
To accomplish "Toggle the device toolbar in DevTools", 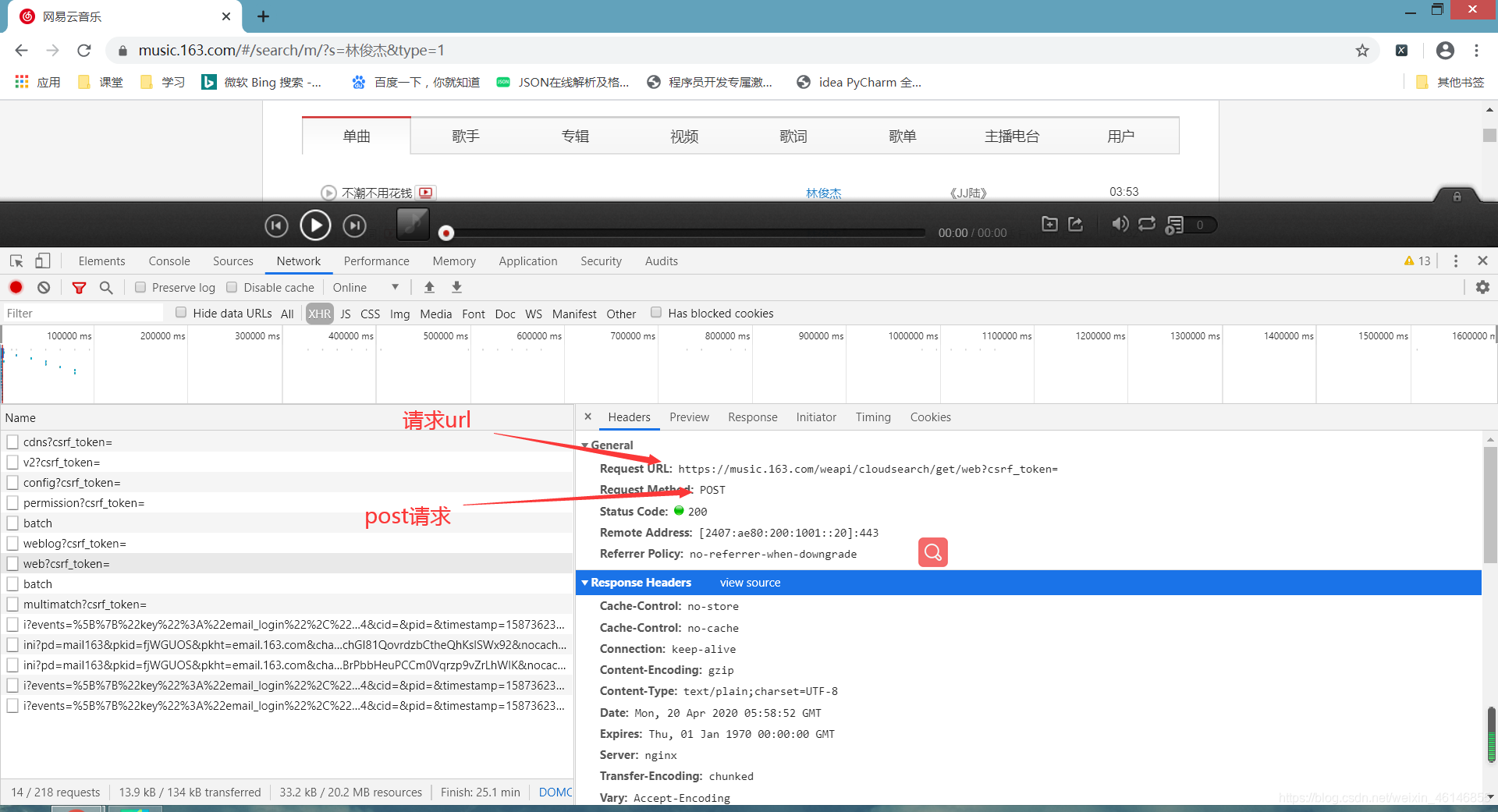I will 43,261.
